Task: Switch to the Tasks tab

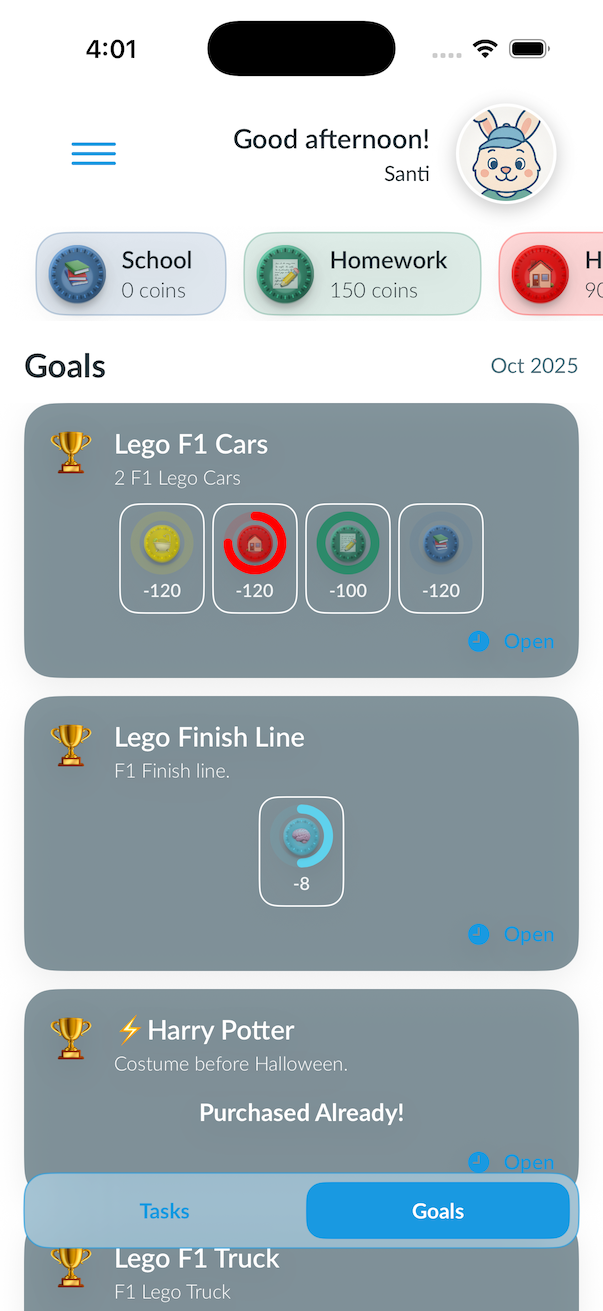Action: coord(165,1211)
